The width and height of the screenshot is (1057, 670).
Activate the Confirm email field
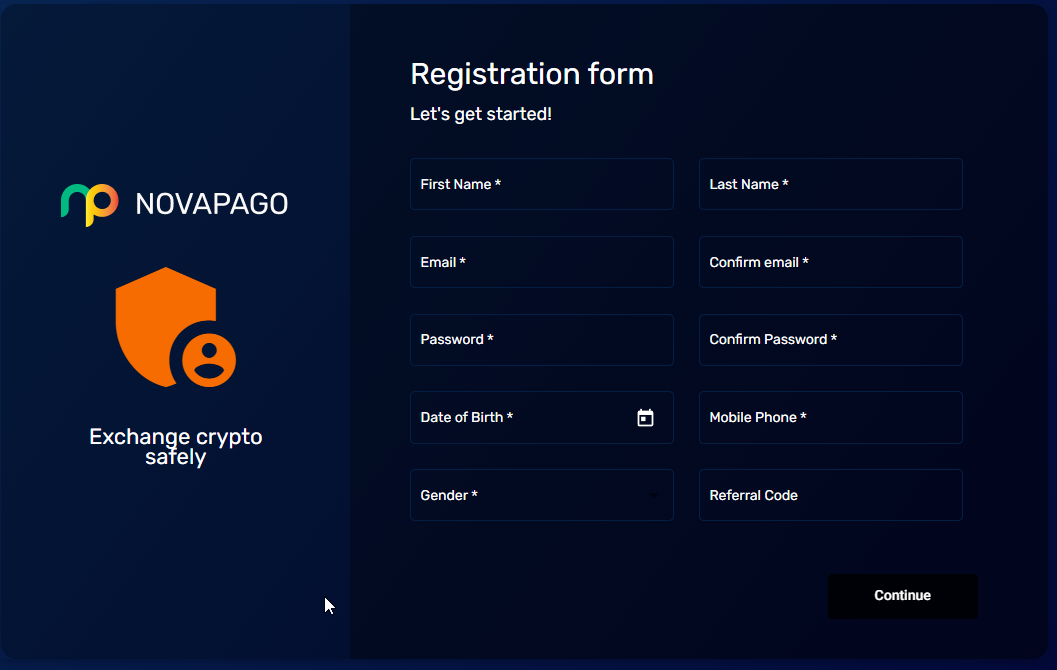[x=830, y=262]
